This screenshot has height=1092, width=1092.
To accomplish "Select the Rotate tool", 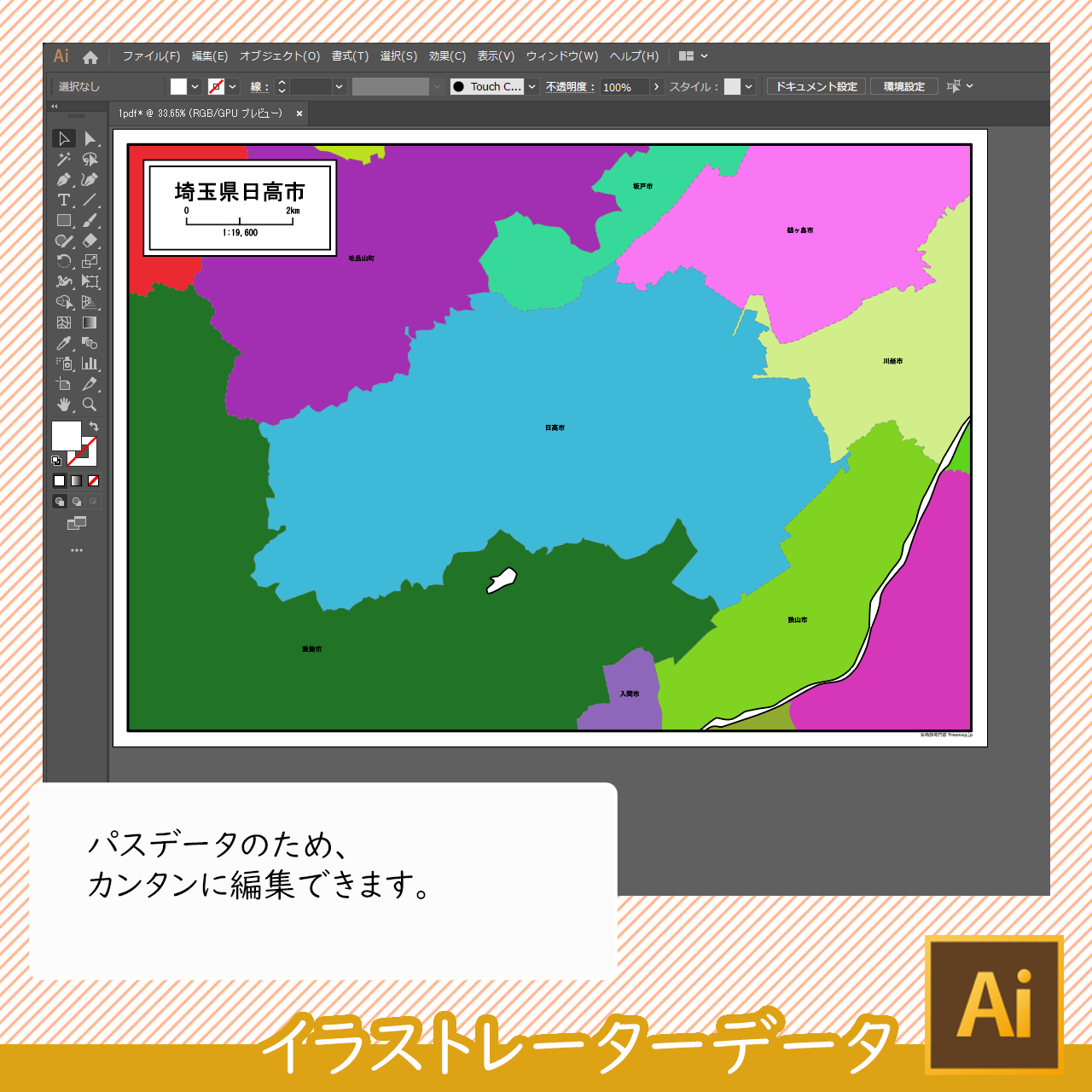I will pyautogui.click(x=64, y=261).
